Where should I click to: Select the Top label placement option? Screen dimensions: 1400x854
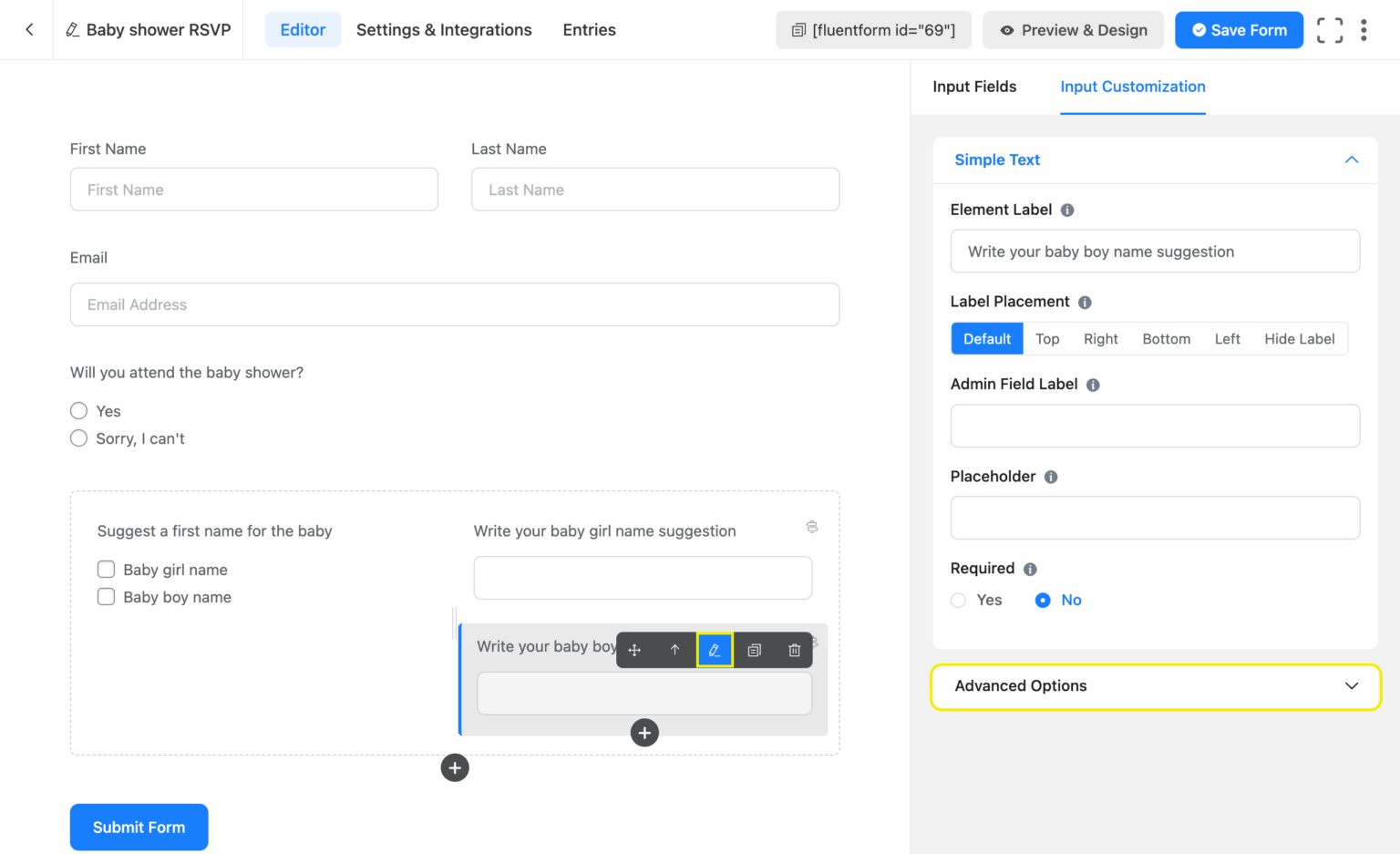click(x=1046, y=338)
